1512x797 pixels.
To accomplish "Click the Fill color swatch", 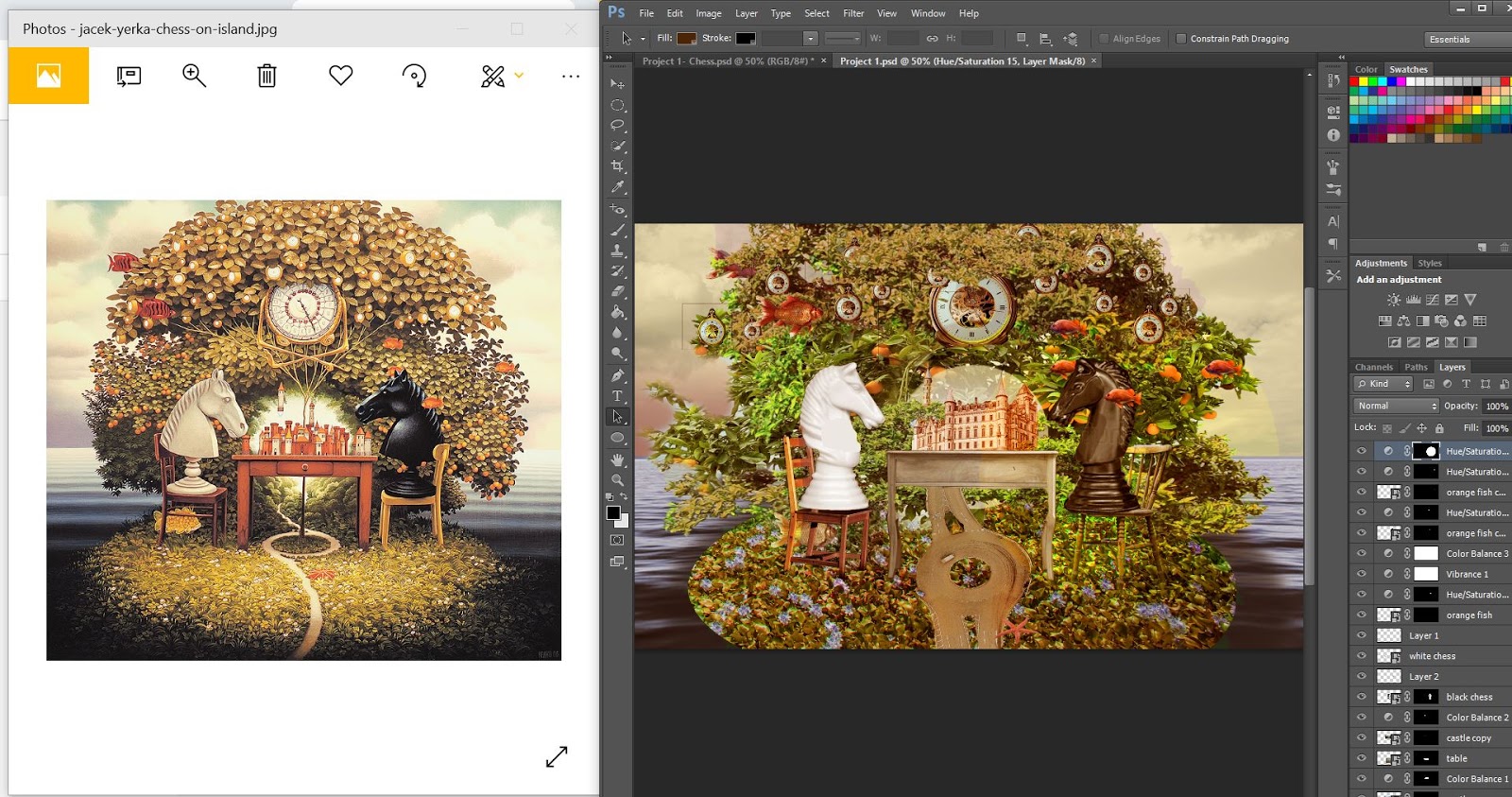I will pos(687,39).
